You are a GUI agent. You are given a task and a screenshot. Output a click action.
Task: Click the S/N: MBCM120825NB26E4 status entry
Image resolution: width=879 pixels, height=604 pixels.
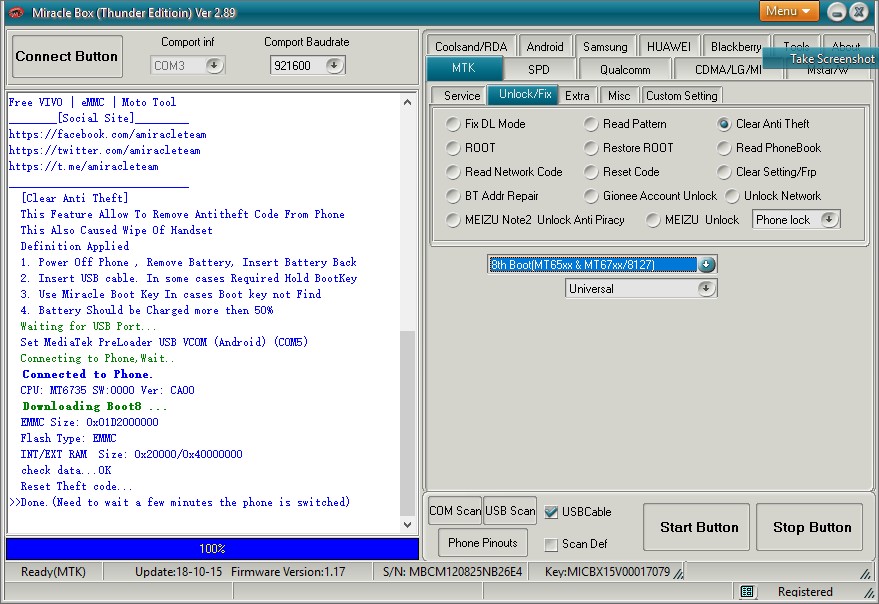click(x=452, y=572)
